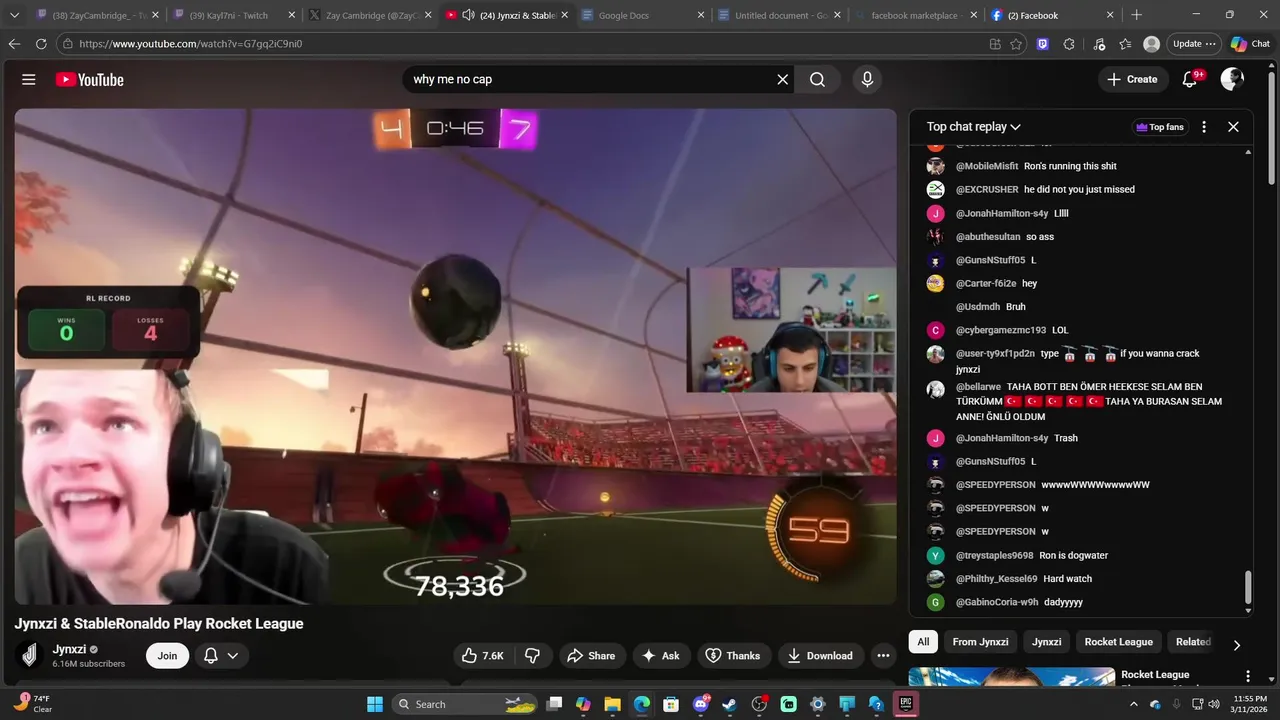The image size is (1280, 720).
Task: Open the tab list dropdown arrow
Action: coord(14,15)
